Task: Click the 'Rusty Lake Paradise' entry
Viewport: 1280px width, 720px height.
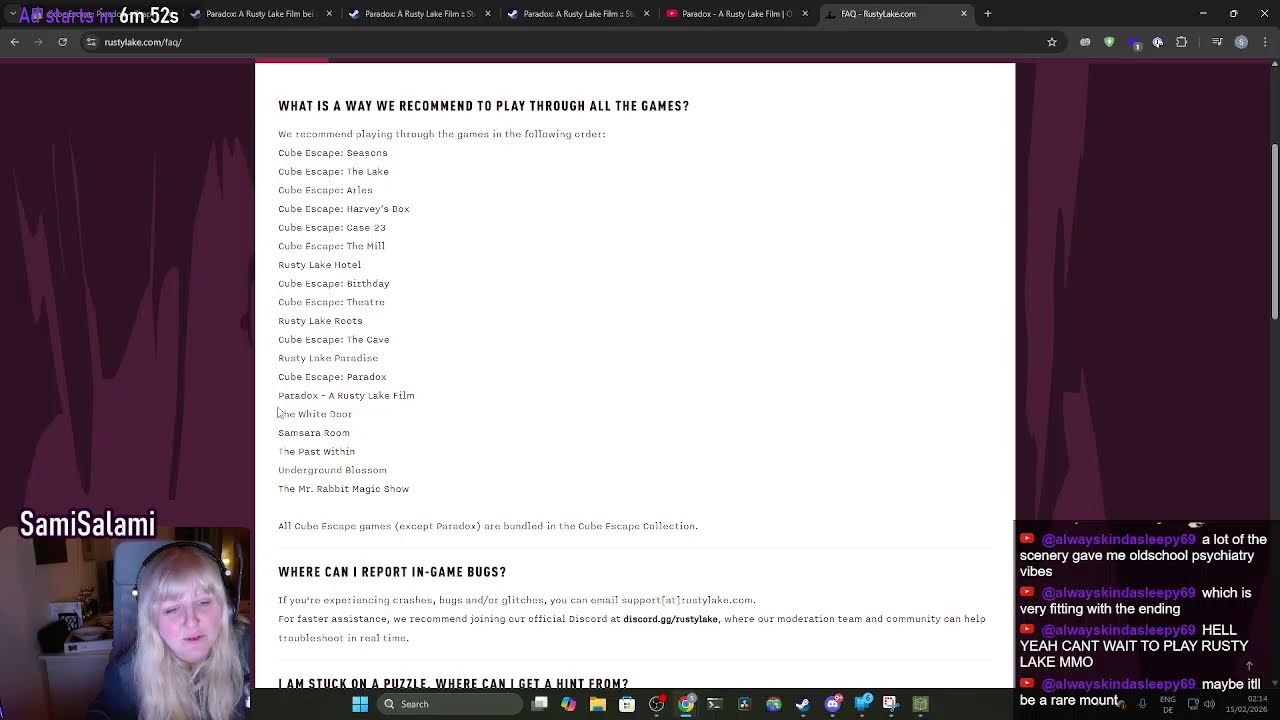Action: tap(328, 358)
